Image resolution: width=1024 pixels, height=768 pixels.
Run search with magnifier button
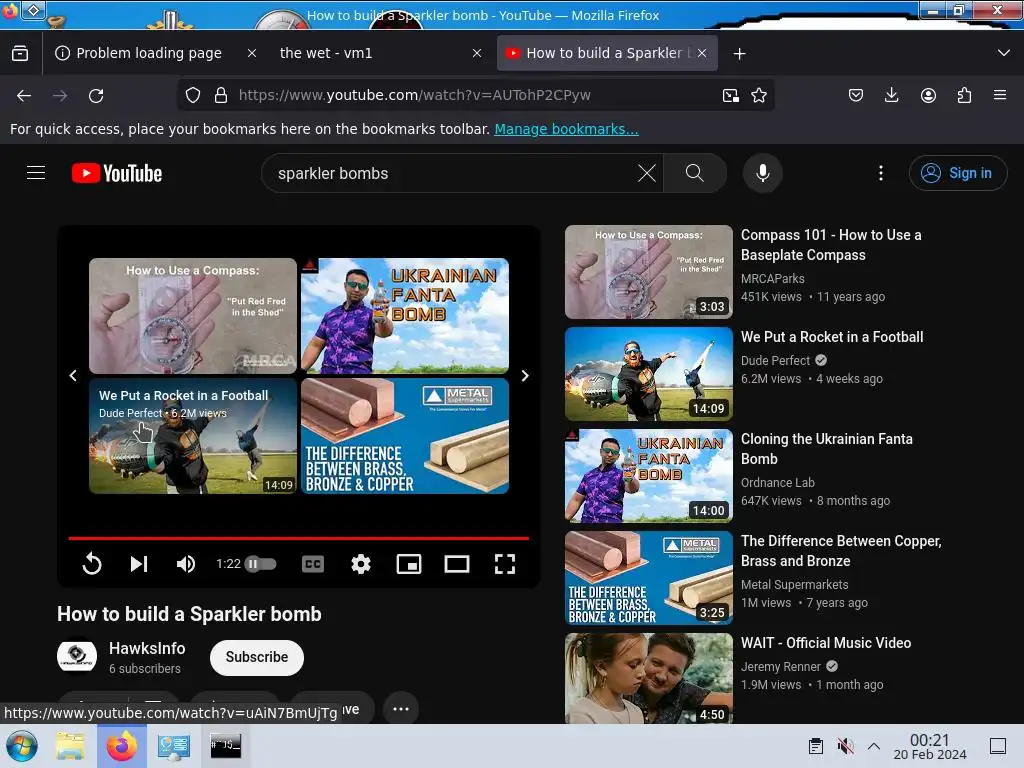[x=695, y=173]
